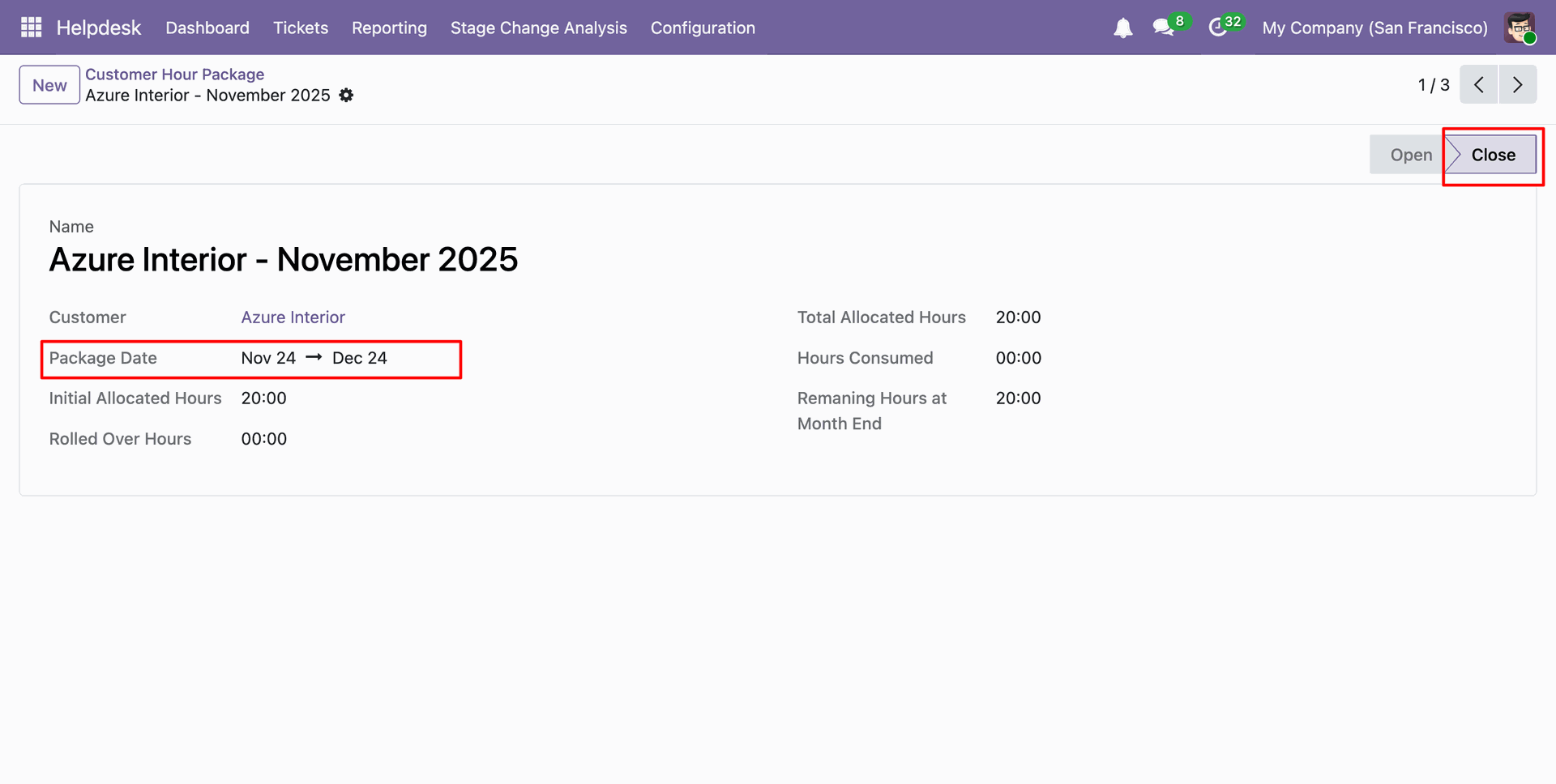The image size is (1556, 784).
Task: Open the Dashboard menu
Action: [x=207, y=28]
